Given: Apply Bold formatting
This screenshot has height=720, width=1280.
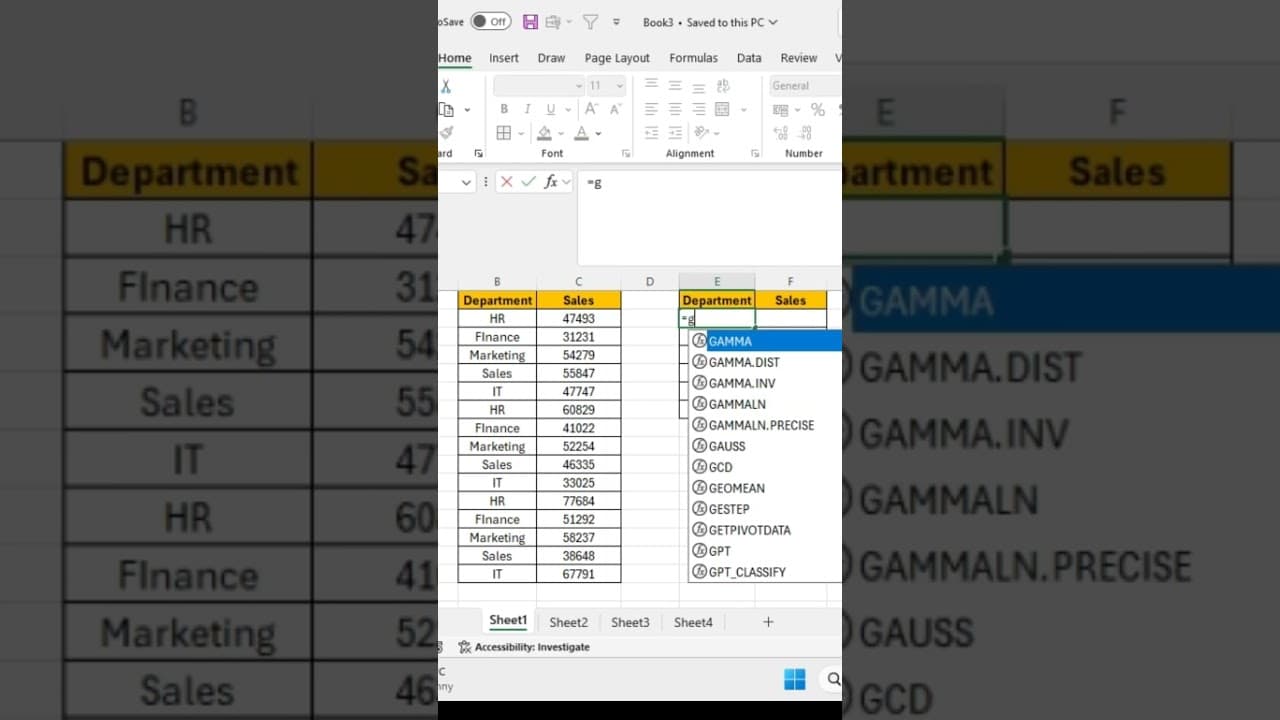Looking at the screenshot, I should pos(504,109).
